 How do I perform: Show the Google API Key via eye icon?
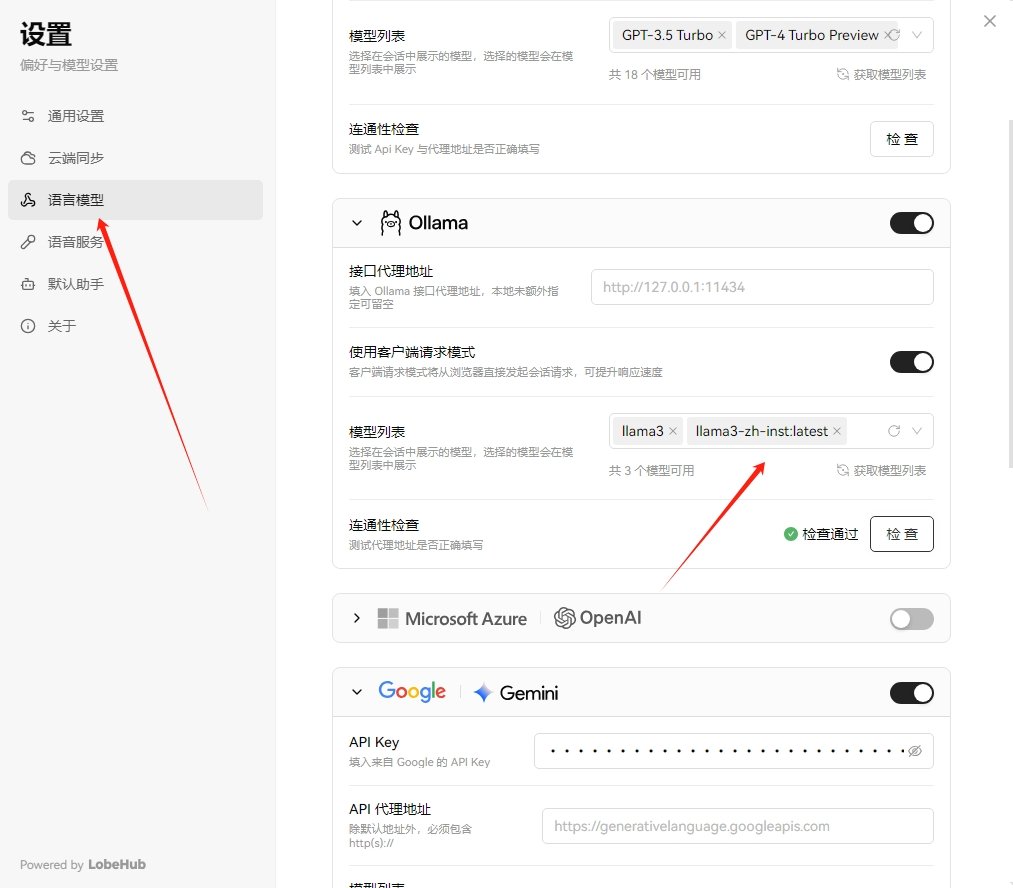point(915,751)
